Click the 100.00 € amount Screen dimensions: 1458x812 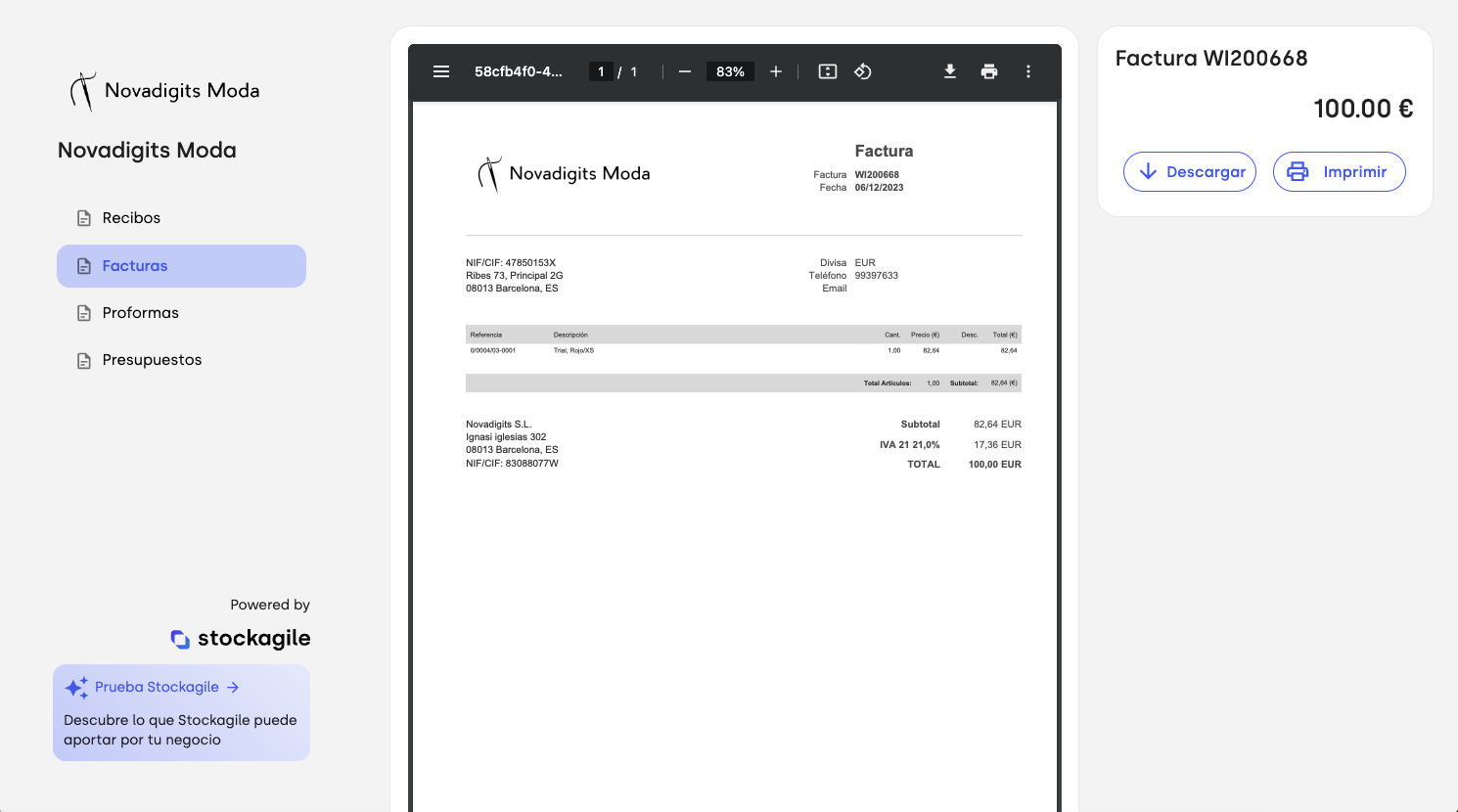point(1363,109)
